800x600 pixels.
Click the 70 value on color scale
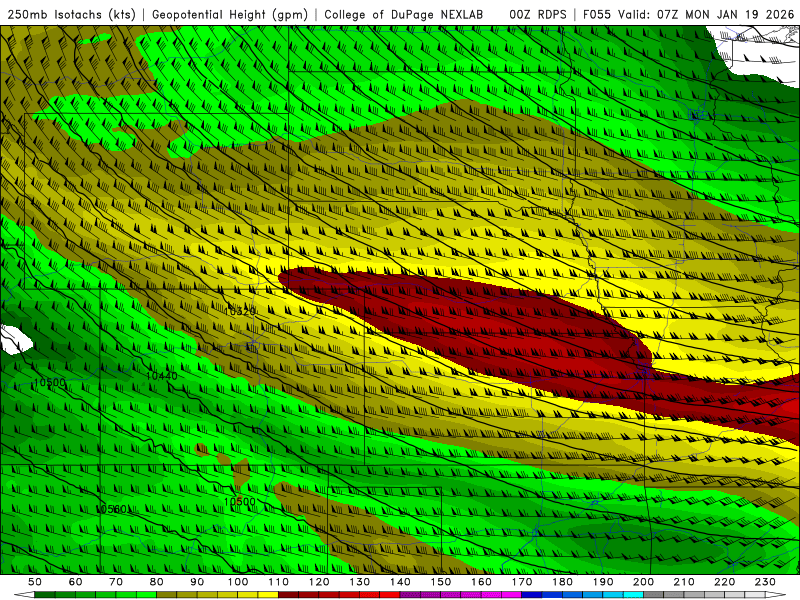pos(116,582)
